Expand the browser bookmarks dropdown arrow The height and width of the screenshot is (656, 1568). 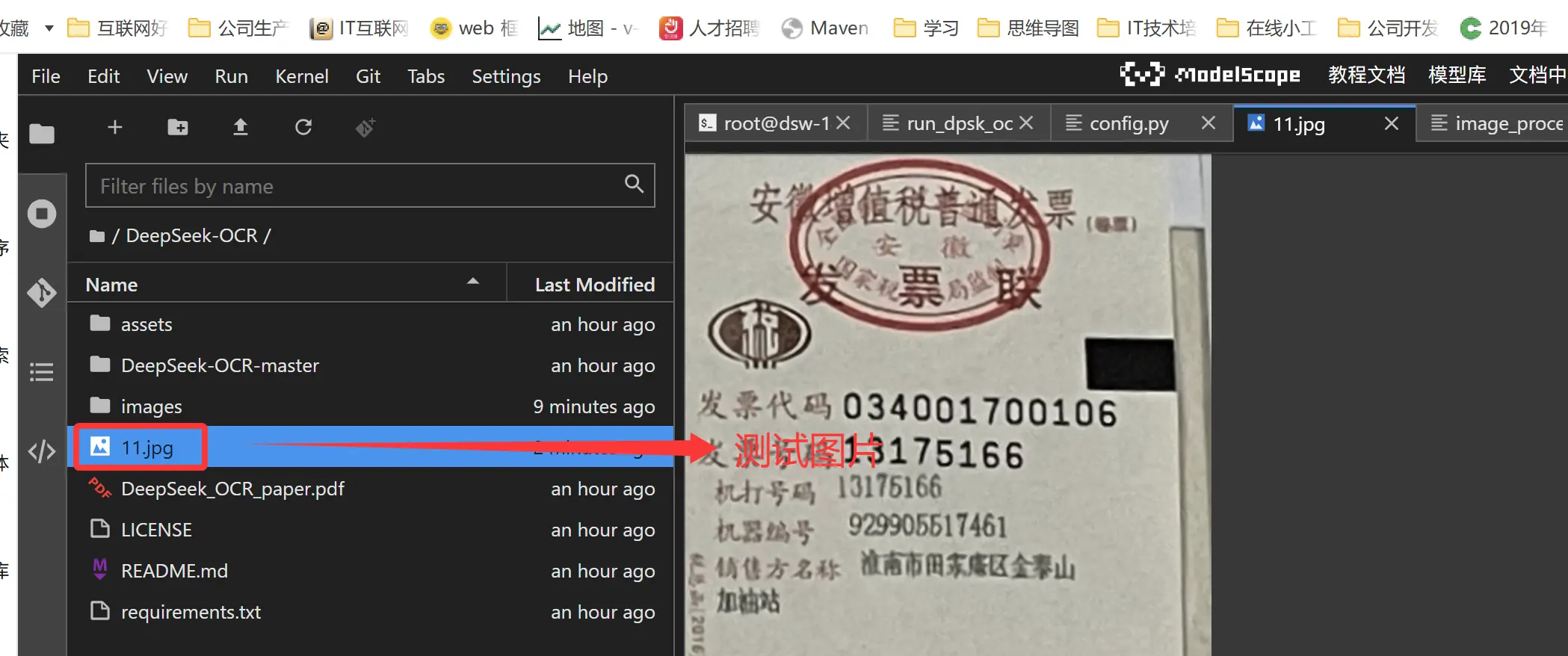coord(49,28)
